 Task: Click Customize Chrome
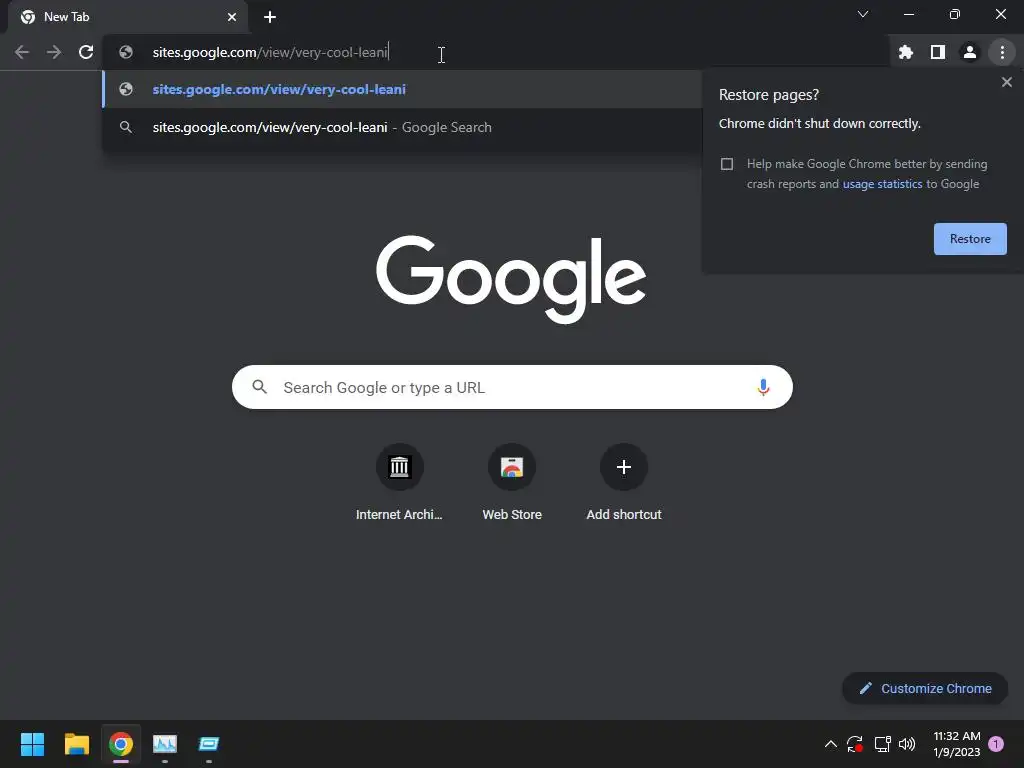click(925, 688)
